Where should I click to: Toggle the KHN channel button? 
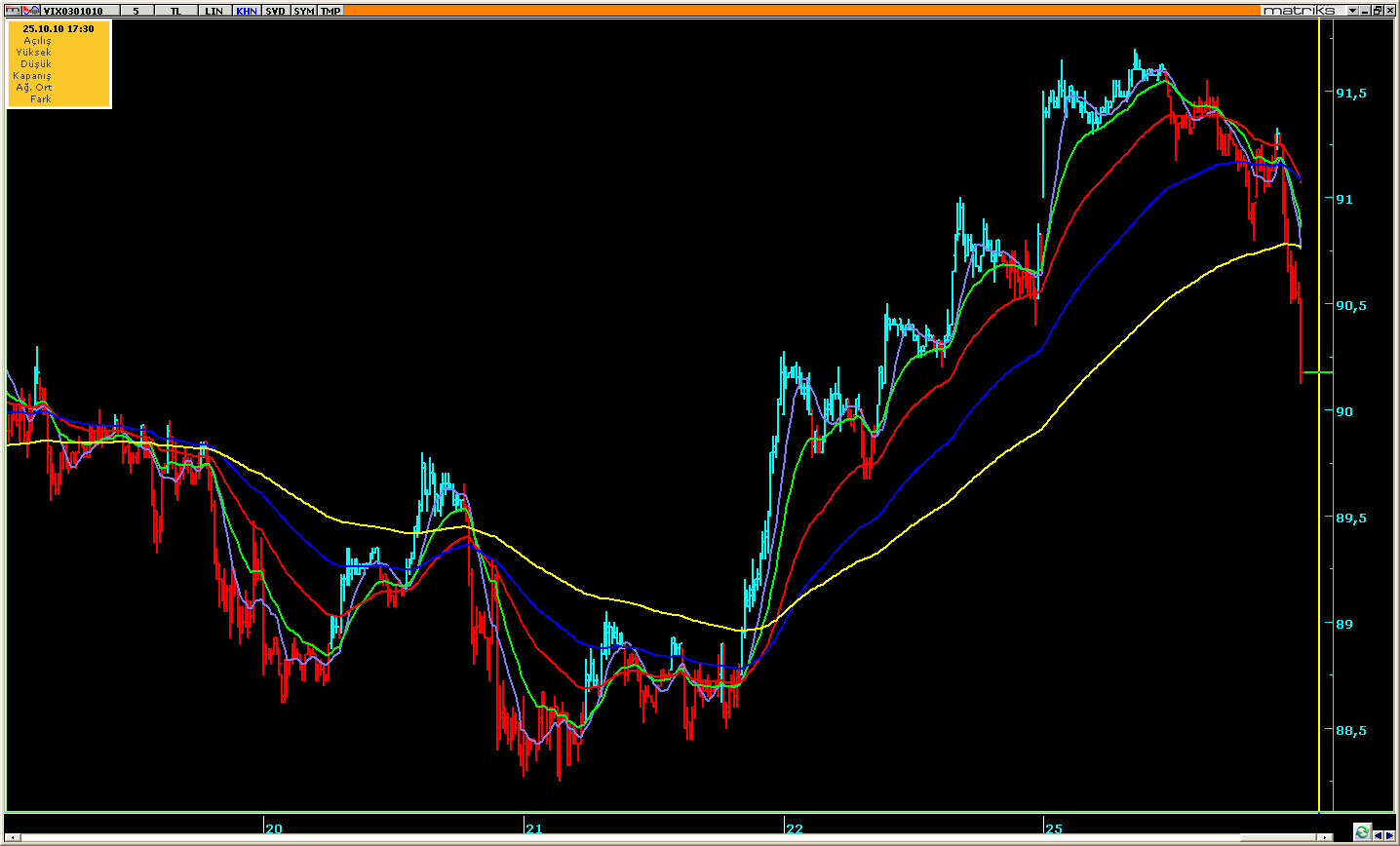[246, 11]
